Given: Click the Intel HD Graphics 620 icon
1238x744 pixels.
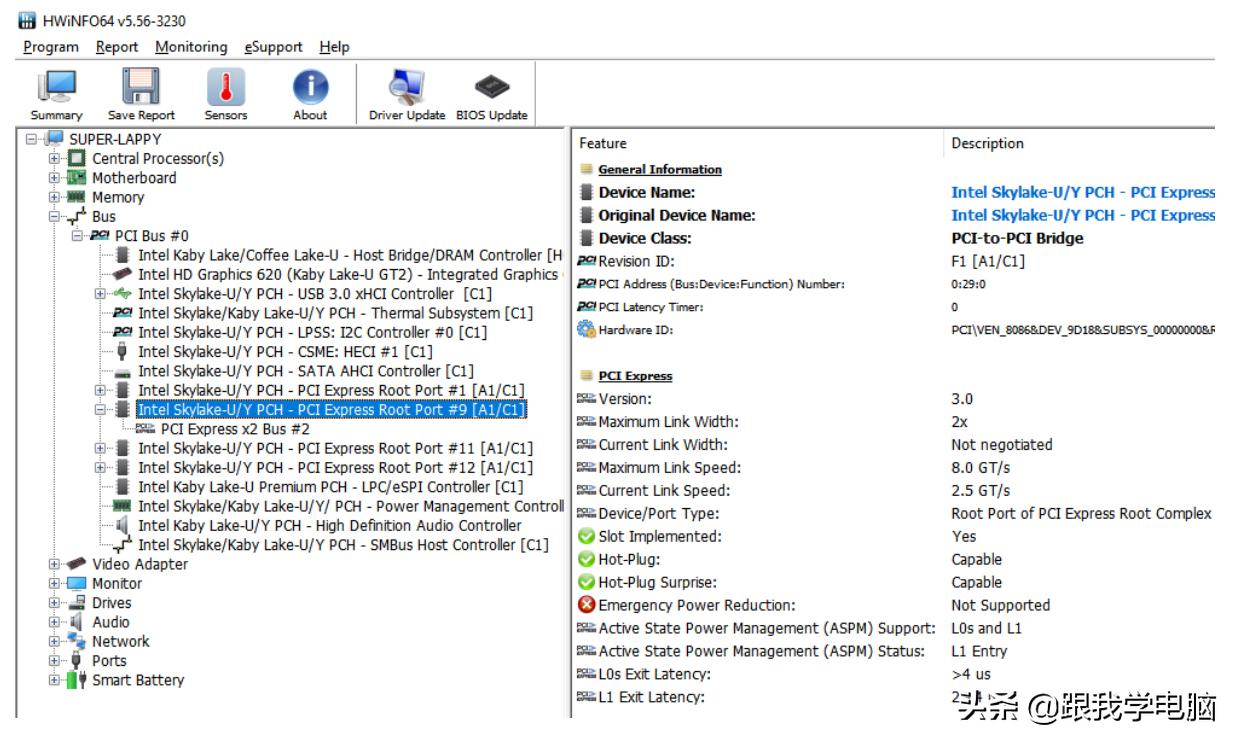Looking at the screenshot, I should tap(122, 274).
